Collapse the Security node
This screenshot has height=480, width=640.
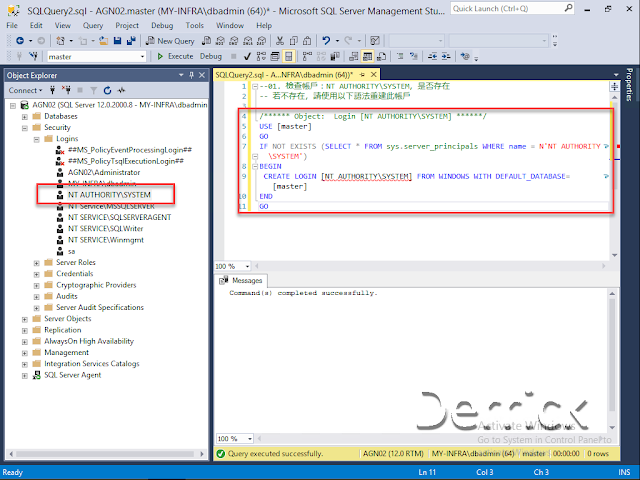tap(24, 128)
